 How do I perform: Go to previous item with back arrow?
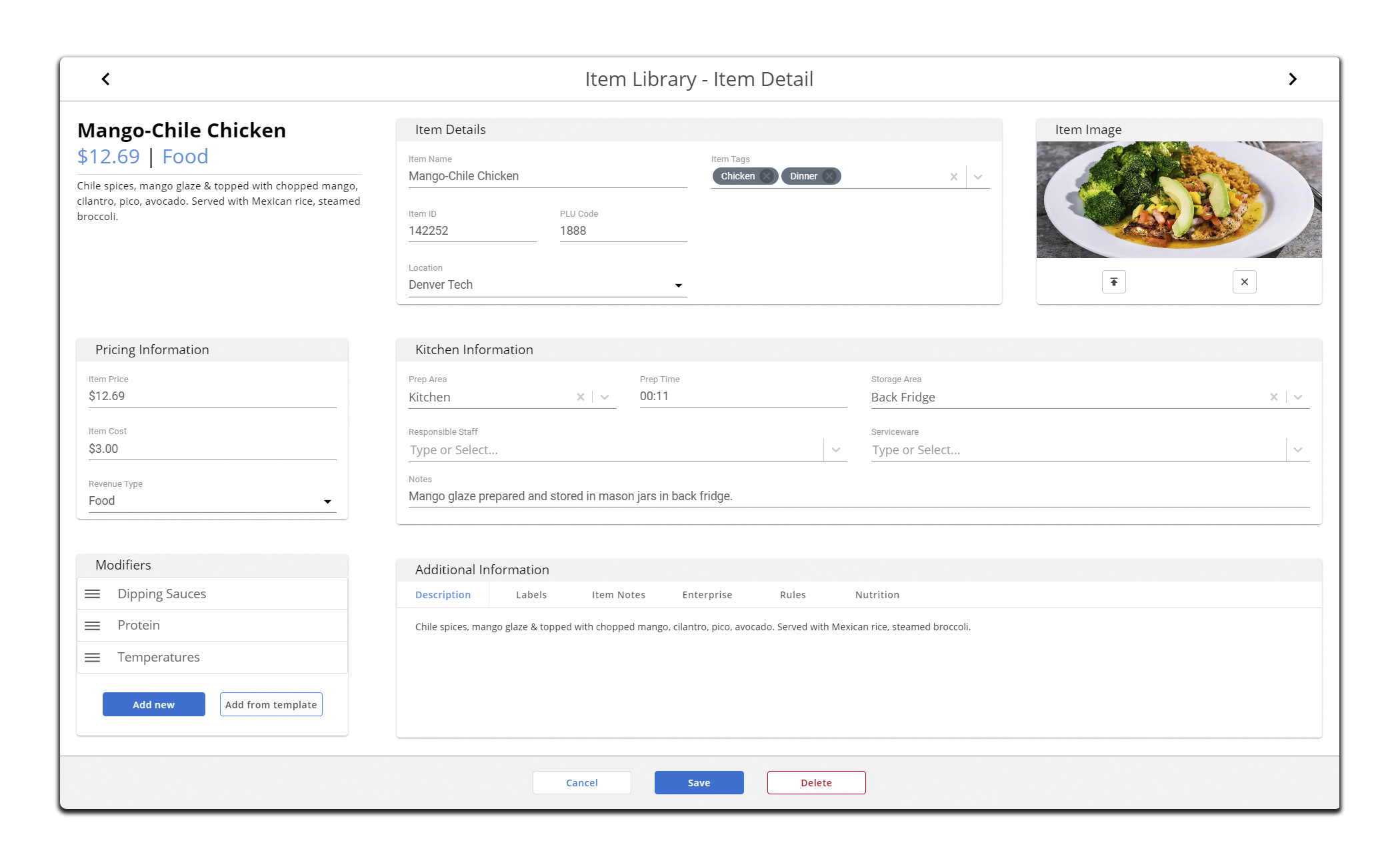click(105, 79)
